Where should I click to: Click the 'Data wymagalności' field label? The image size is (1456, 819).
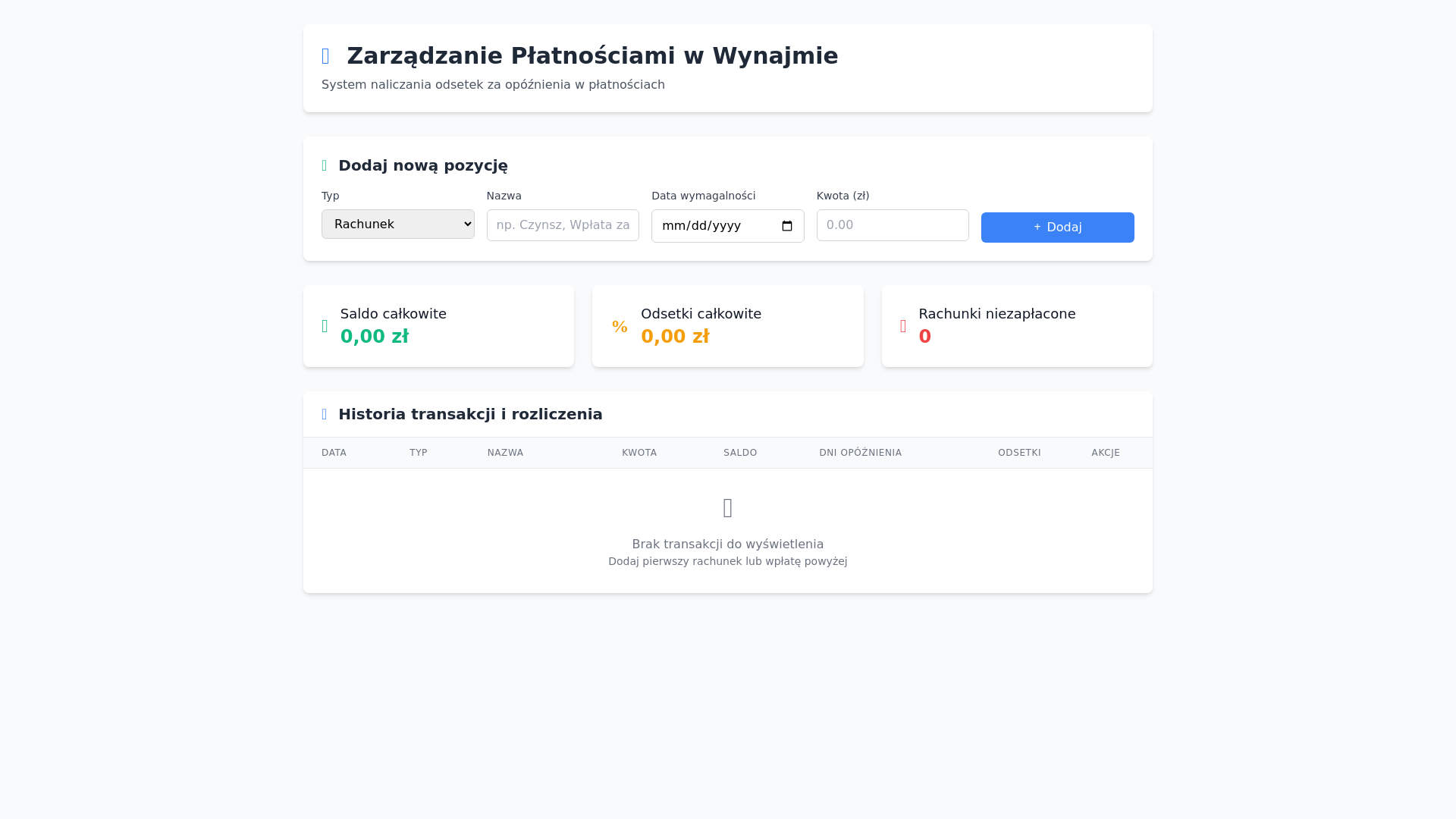(x=703, y=196)
